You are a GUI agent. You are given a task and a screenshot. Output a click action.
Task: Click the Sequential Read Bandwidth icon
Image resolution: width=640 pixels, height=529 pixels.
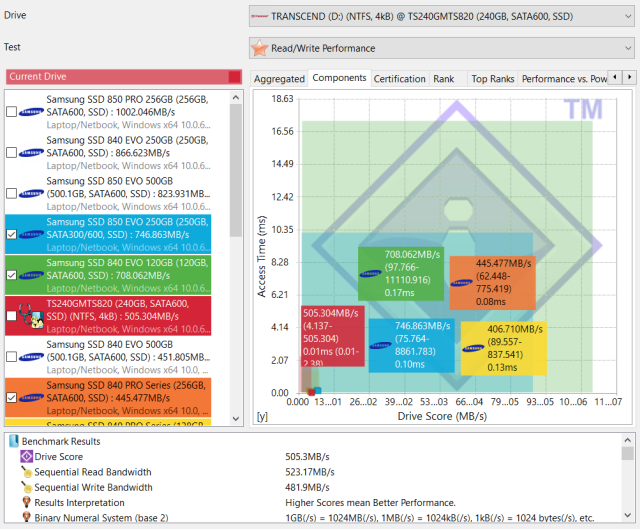[x=27, y=472]
